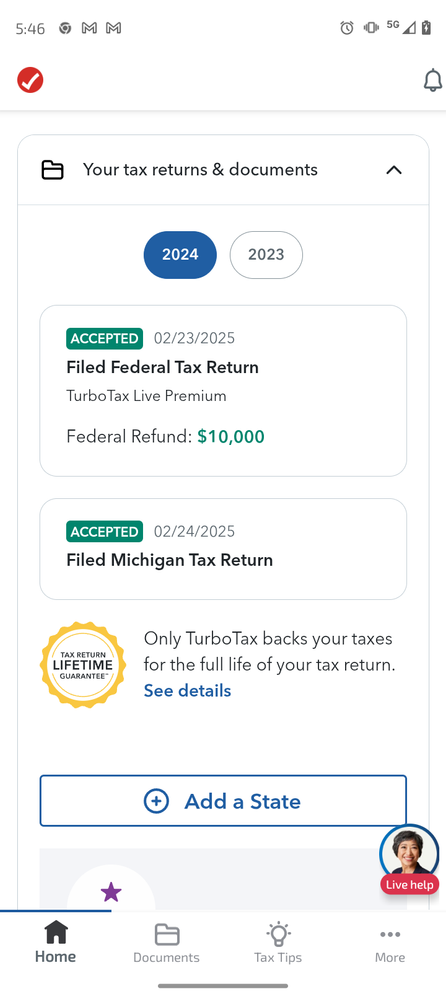
Task: Tap the TurboTax red checkmark logo
Action: click(30, 80)
